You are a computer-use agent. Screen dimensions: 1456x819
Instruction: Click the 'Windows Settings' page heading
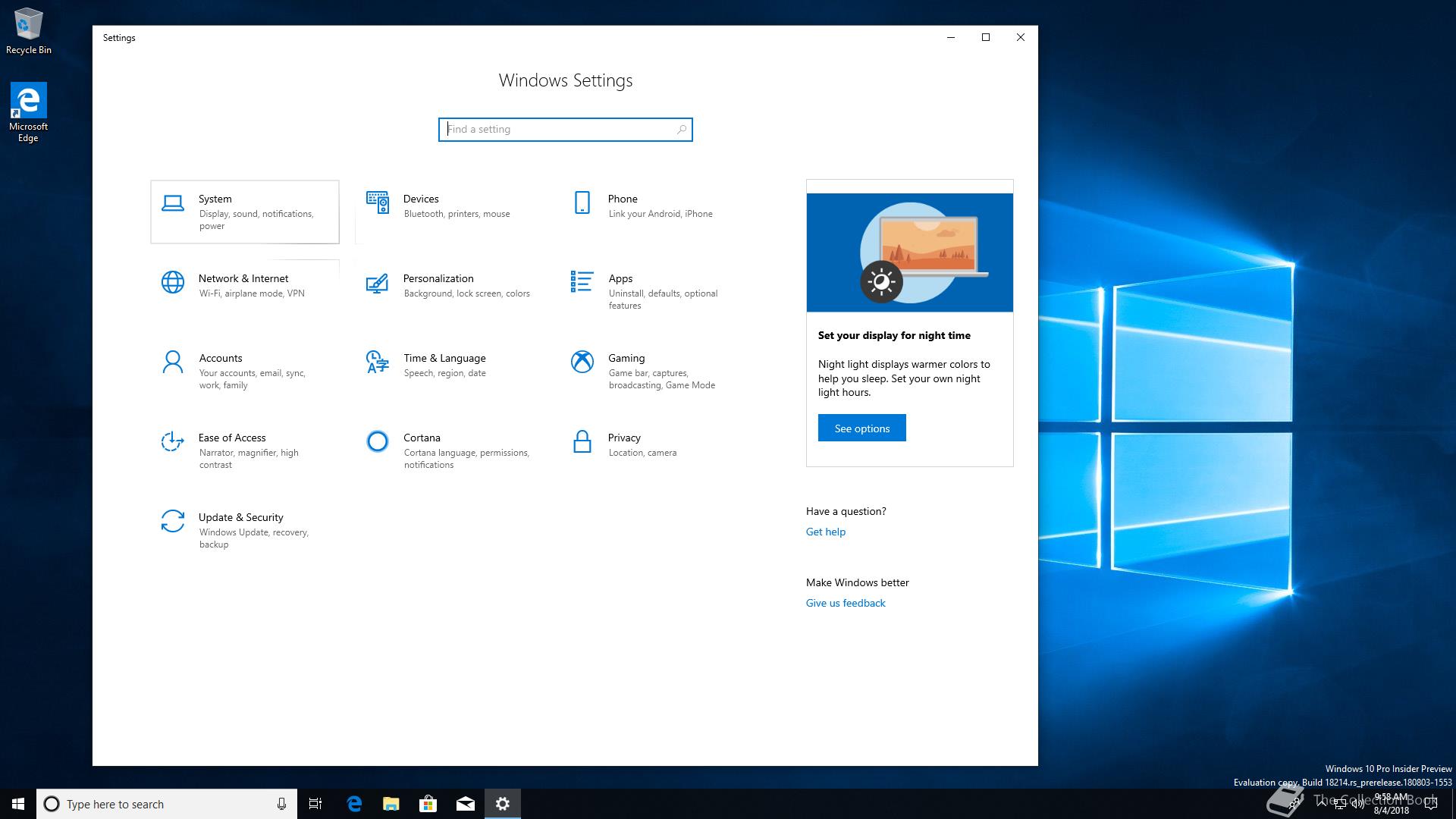pos(566,80)
